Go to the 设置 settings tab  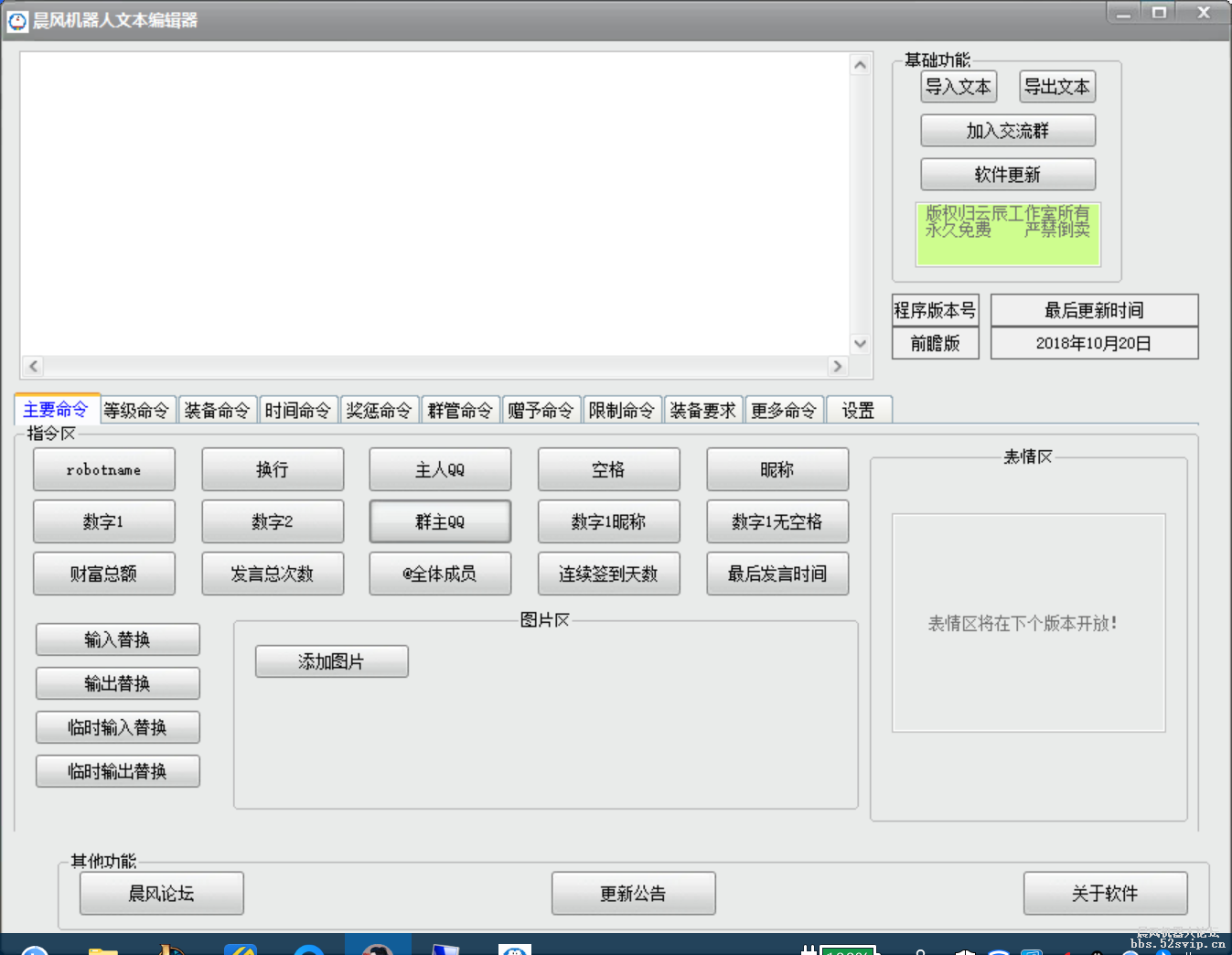point(858,411)
